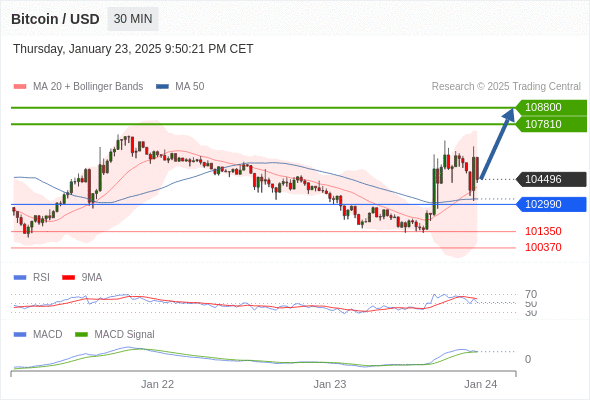Click the RSI legend label

(x=41, y=278)
